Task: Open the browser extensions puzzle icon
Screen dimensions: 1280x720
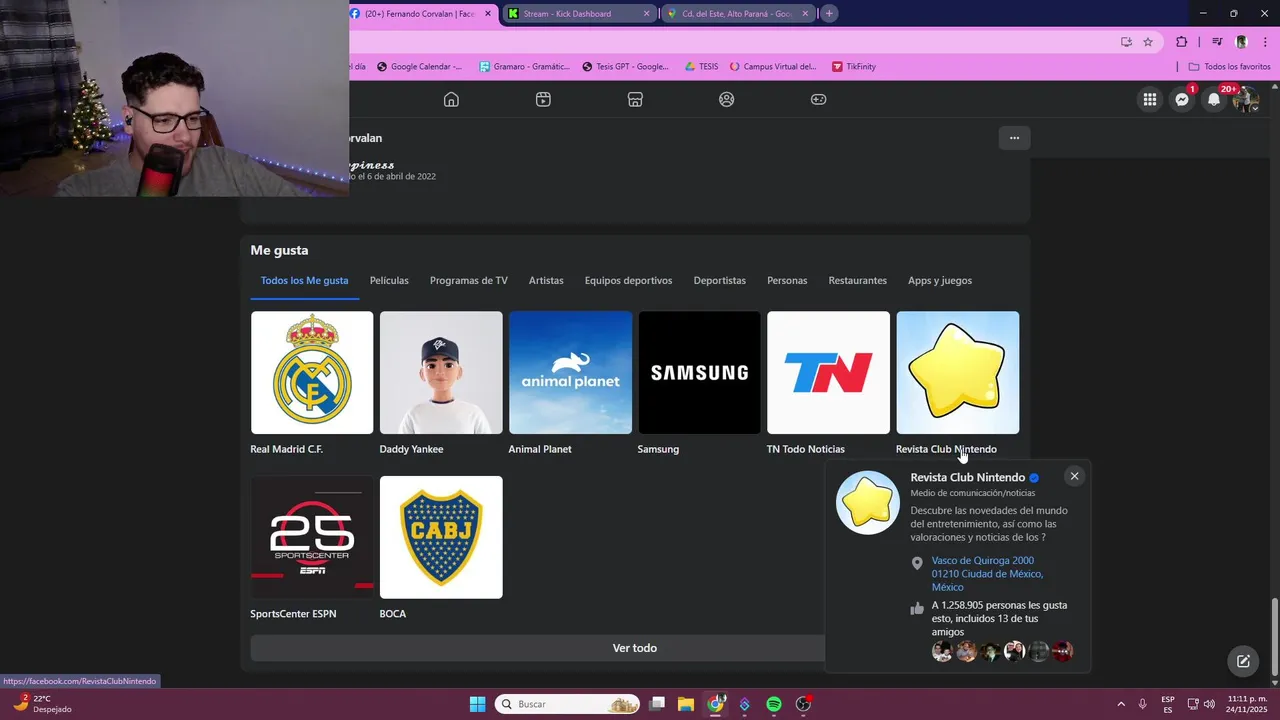Action: click(x=1181, y=42)
